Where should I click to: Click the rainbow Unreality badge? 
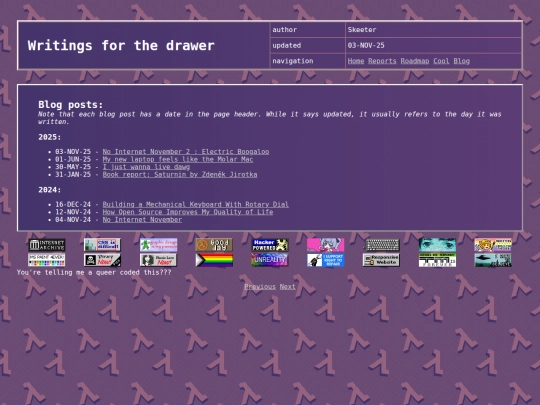270,260
